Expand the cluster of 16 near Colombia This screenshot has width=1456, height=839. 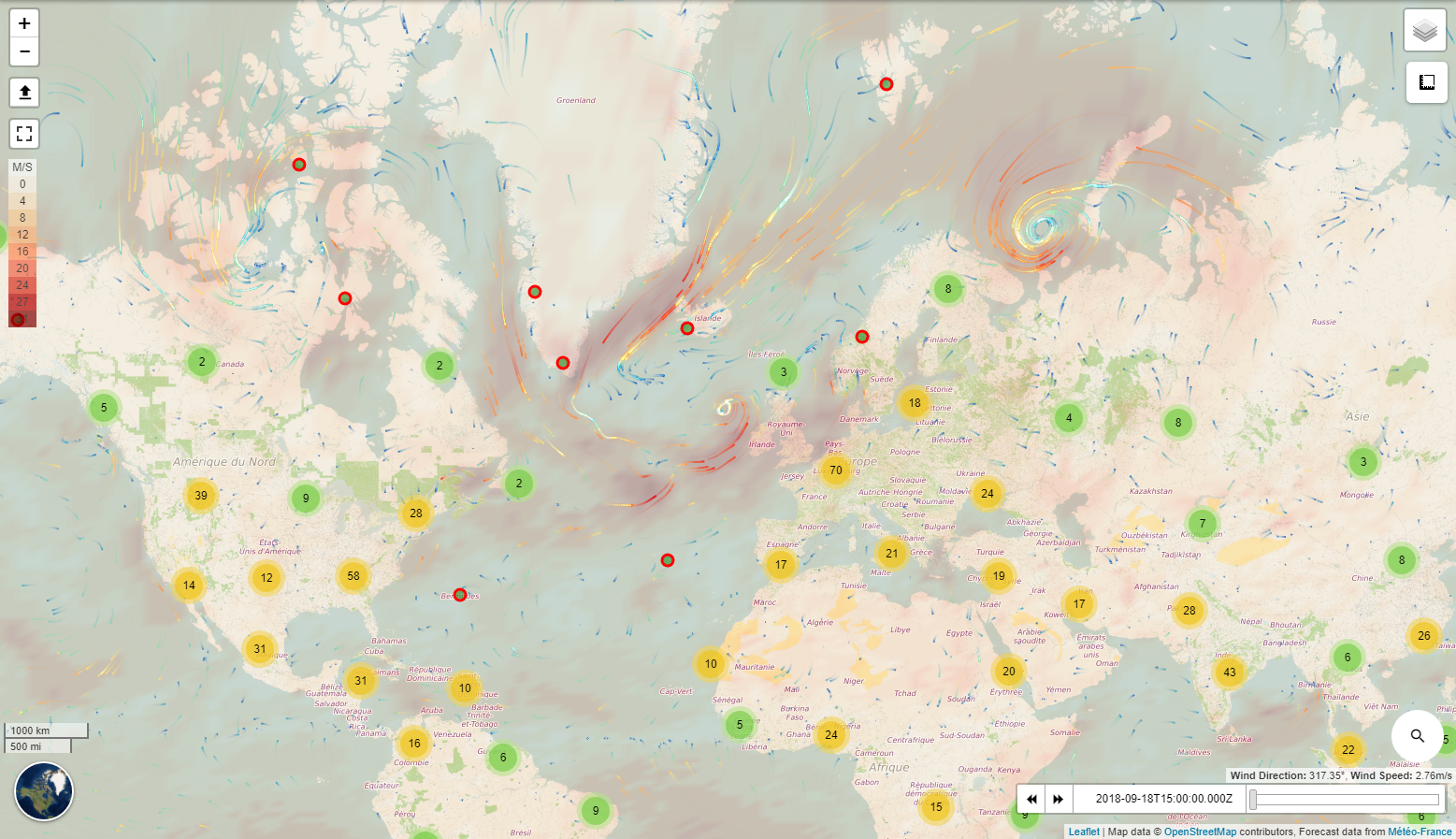[x=414, y=744]
